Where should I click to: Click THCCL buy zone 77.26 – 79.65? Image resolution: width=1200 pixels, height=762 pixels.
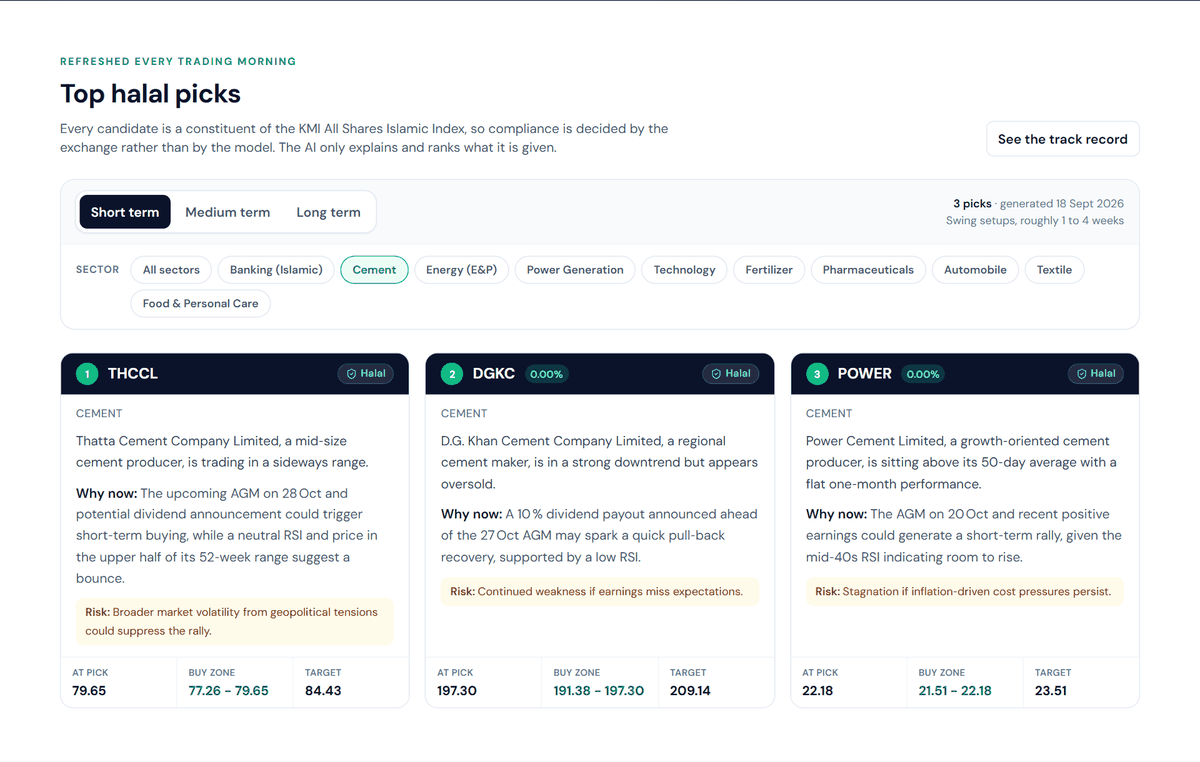pyautogui.click(x=228, y=691)
